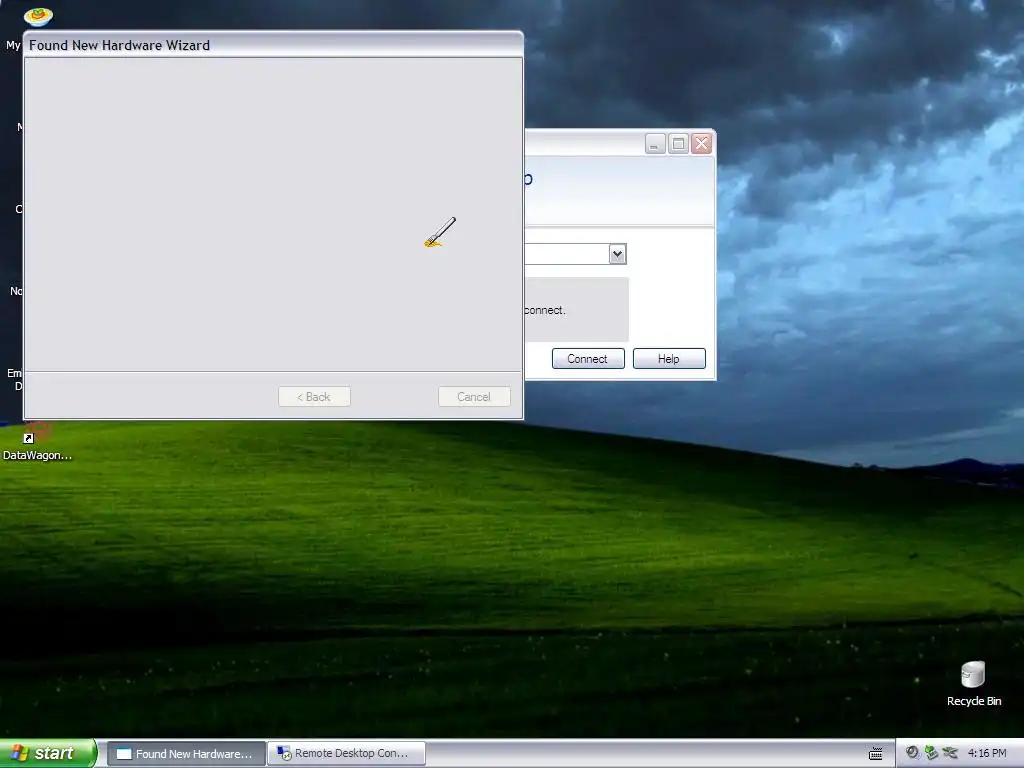
Task: Click the volume speaker tray icon
Action: click(x=912, y=753)
